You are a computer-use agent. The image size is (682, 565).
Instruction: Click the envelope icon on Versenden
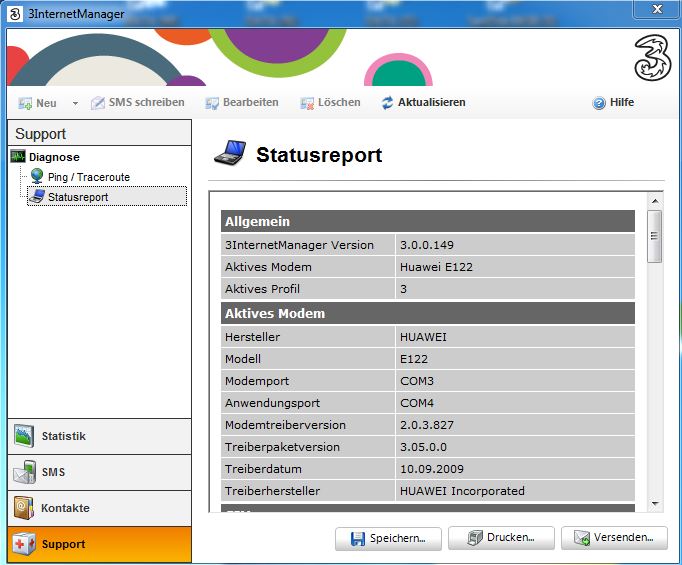coord(582,538)
